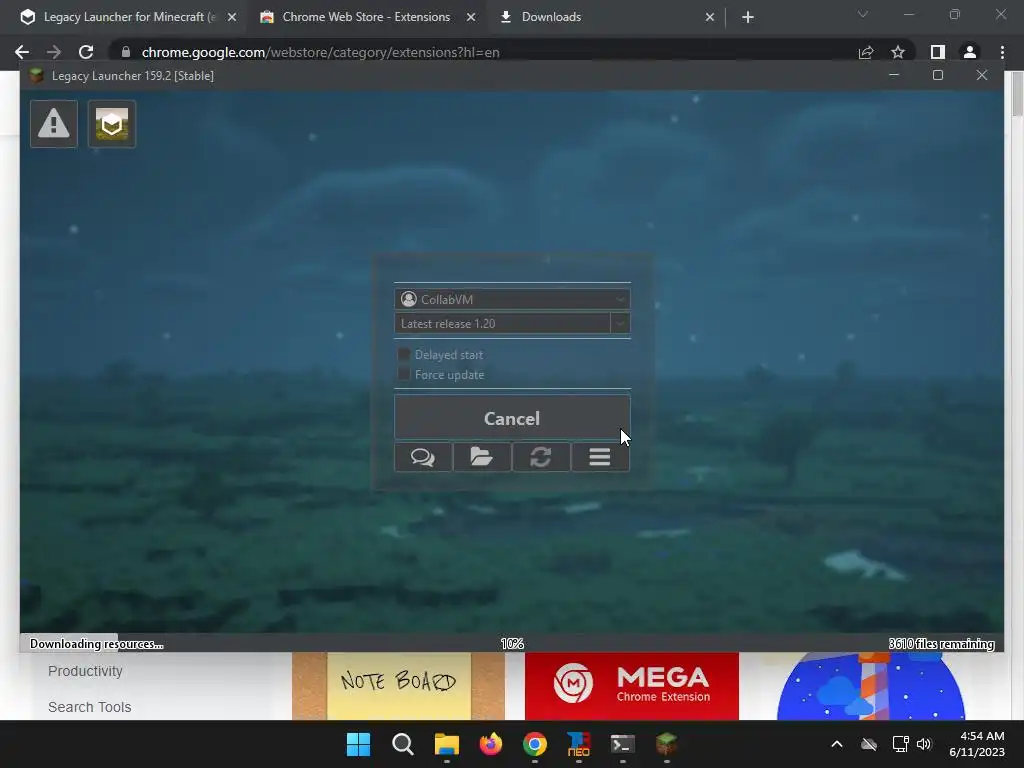Open the hamburger settings menu button
The image size is (1024, 768).
600,457
